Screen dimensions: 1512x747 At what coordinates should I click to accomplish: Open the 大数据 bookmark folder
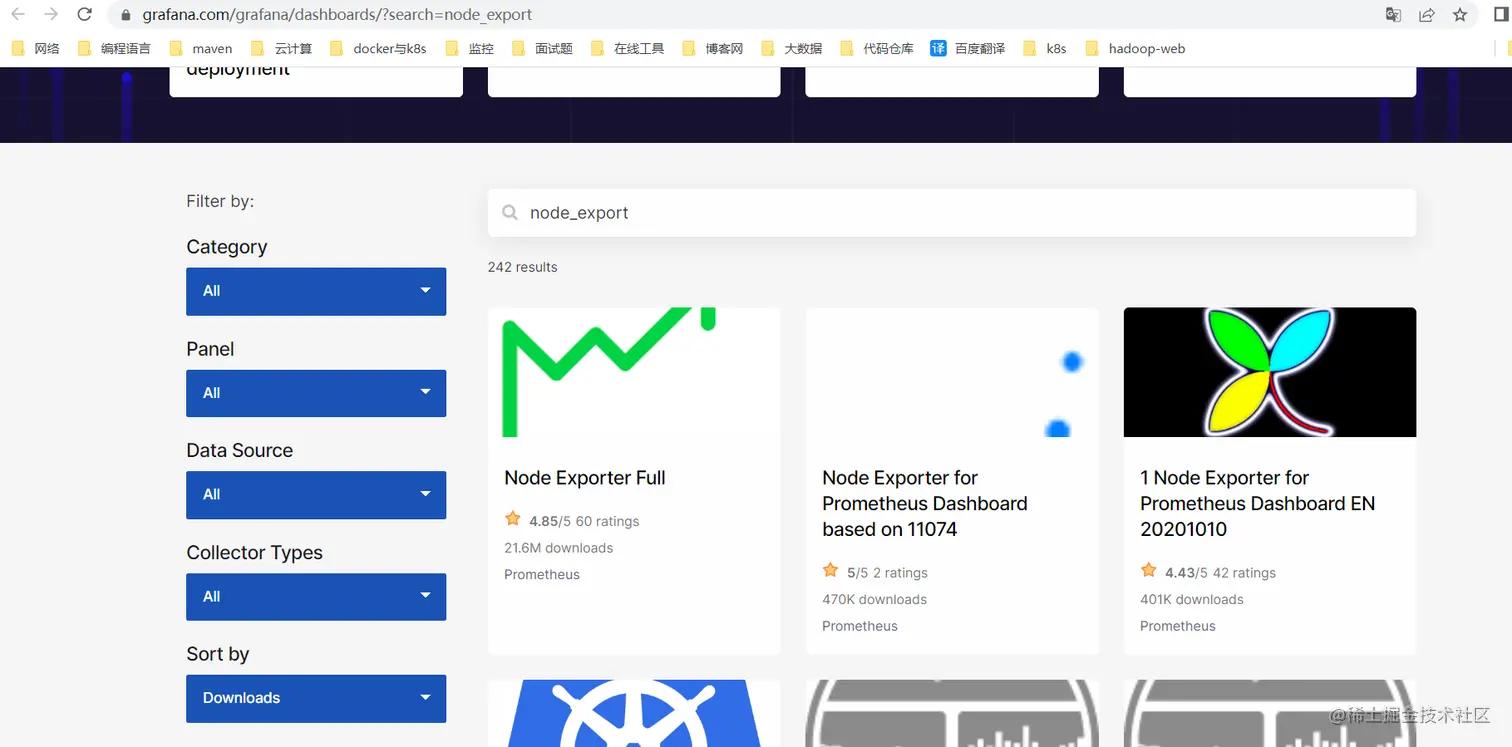coord(792,48)
